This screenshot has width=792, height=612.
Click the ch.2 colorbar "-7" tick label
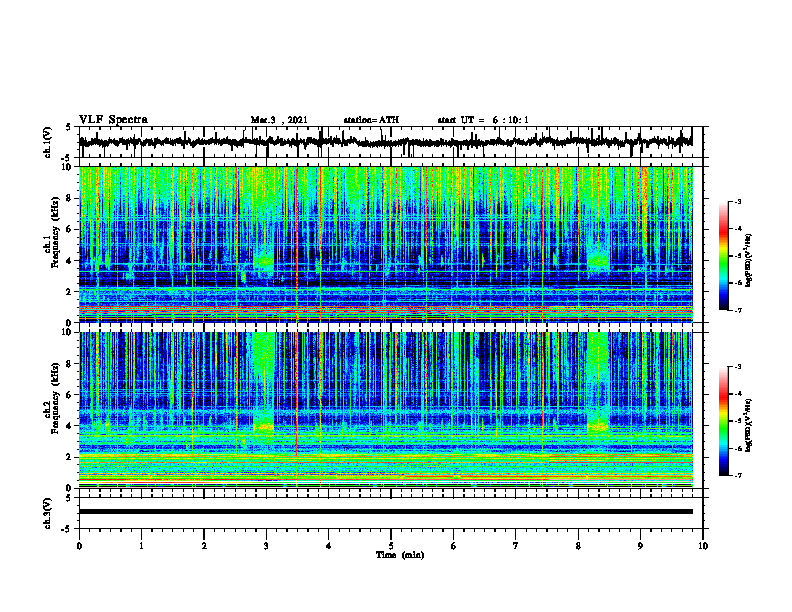(x=737, y=475)
